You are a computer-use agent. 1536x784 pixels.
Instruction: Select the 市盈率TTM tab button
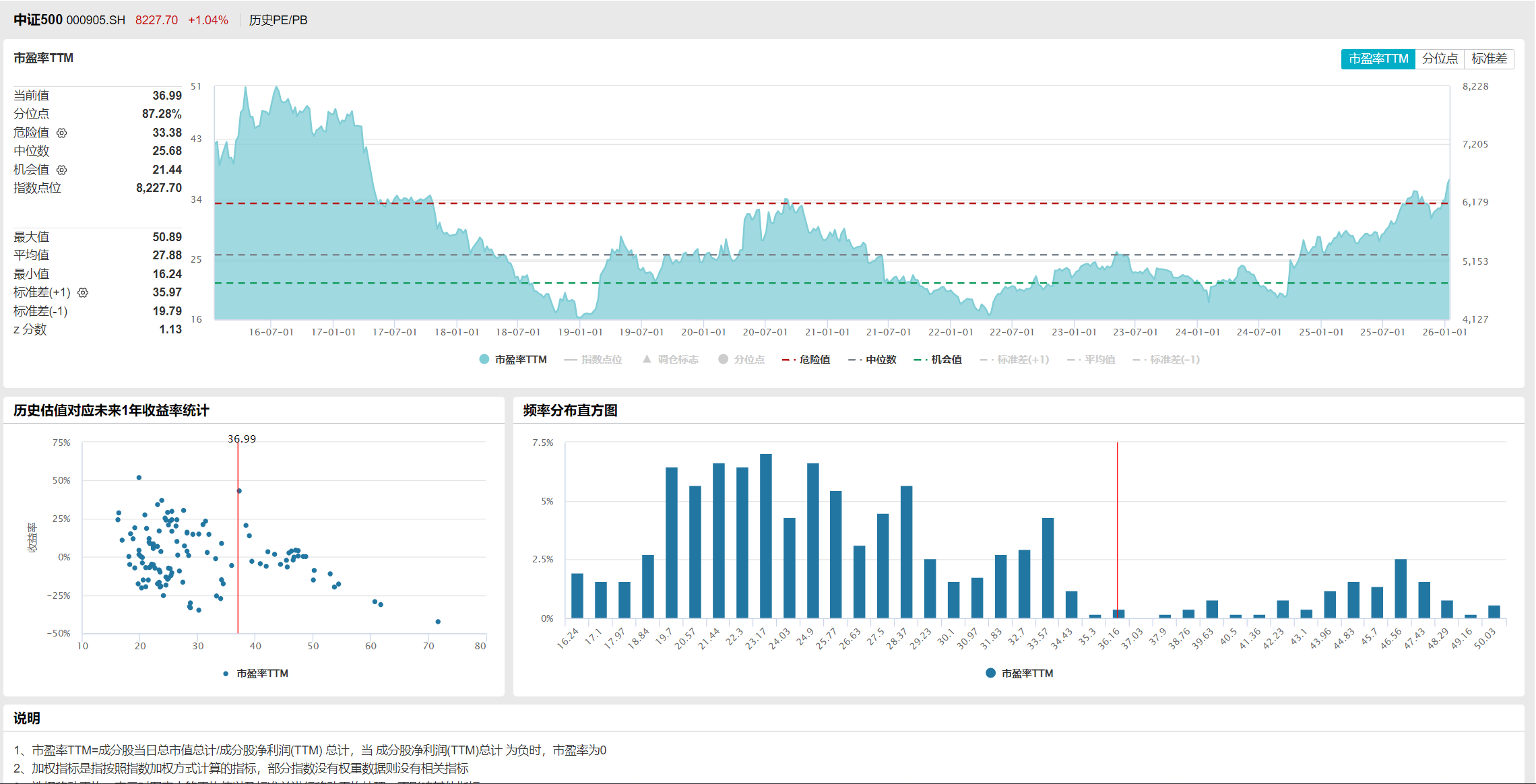tap(1378, 59)
